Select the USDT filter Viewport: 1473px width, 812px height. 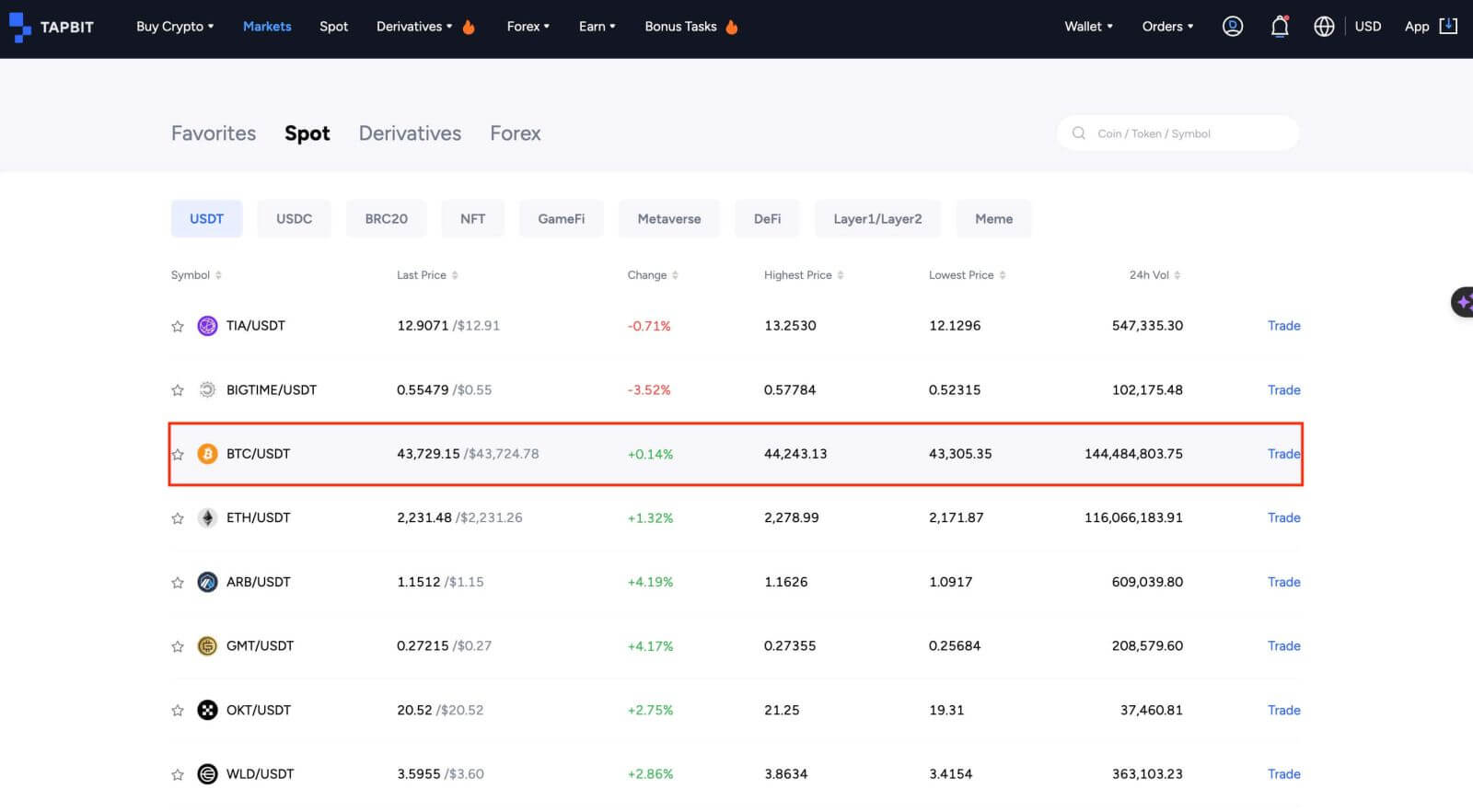207,219
